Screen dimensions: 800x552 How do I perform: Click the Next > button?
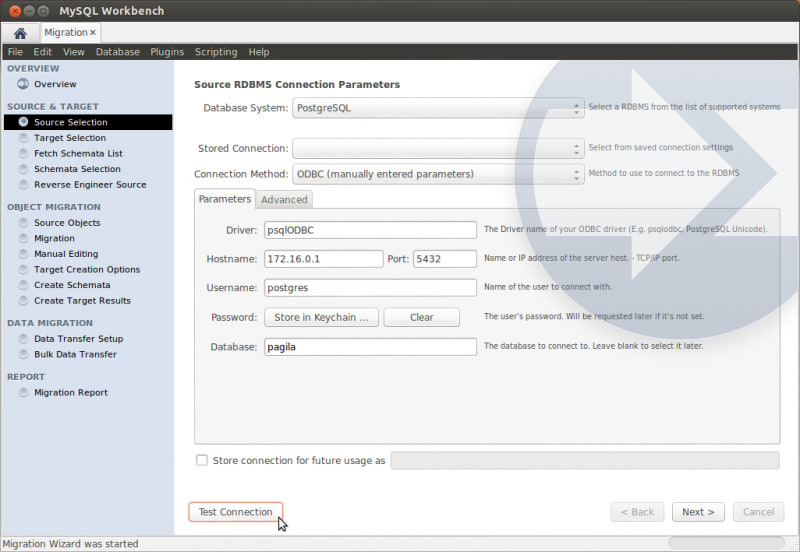(x=698, y=512)
